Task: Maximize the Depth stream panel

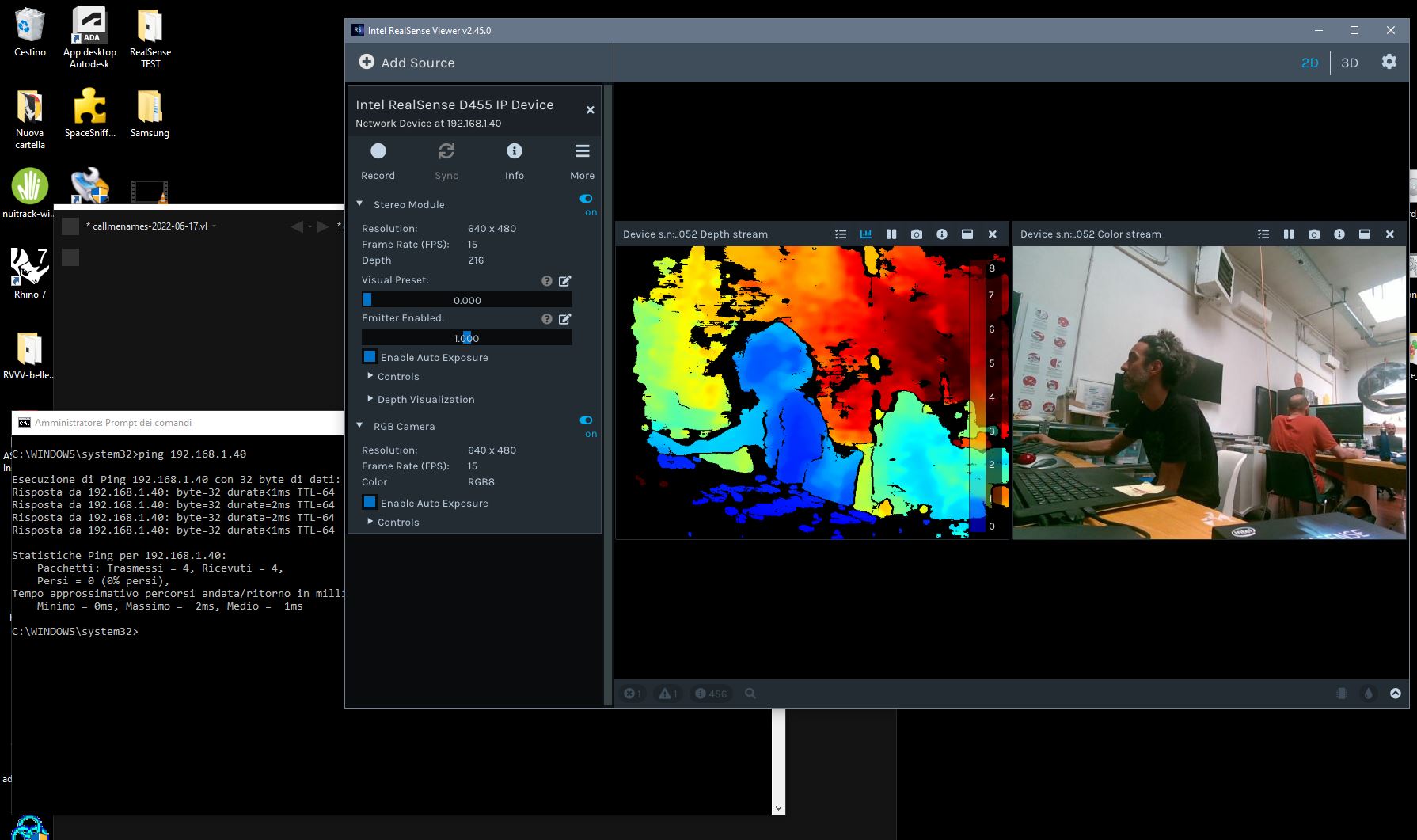Action: point(967,234)
